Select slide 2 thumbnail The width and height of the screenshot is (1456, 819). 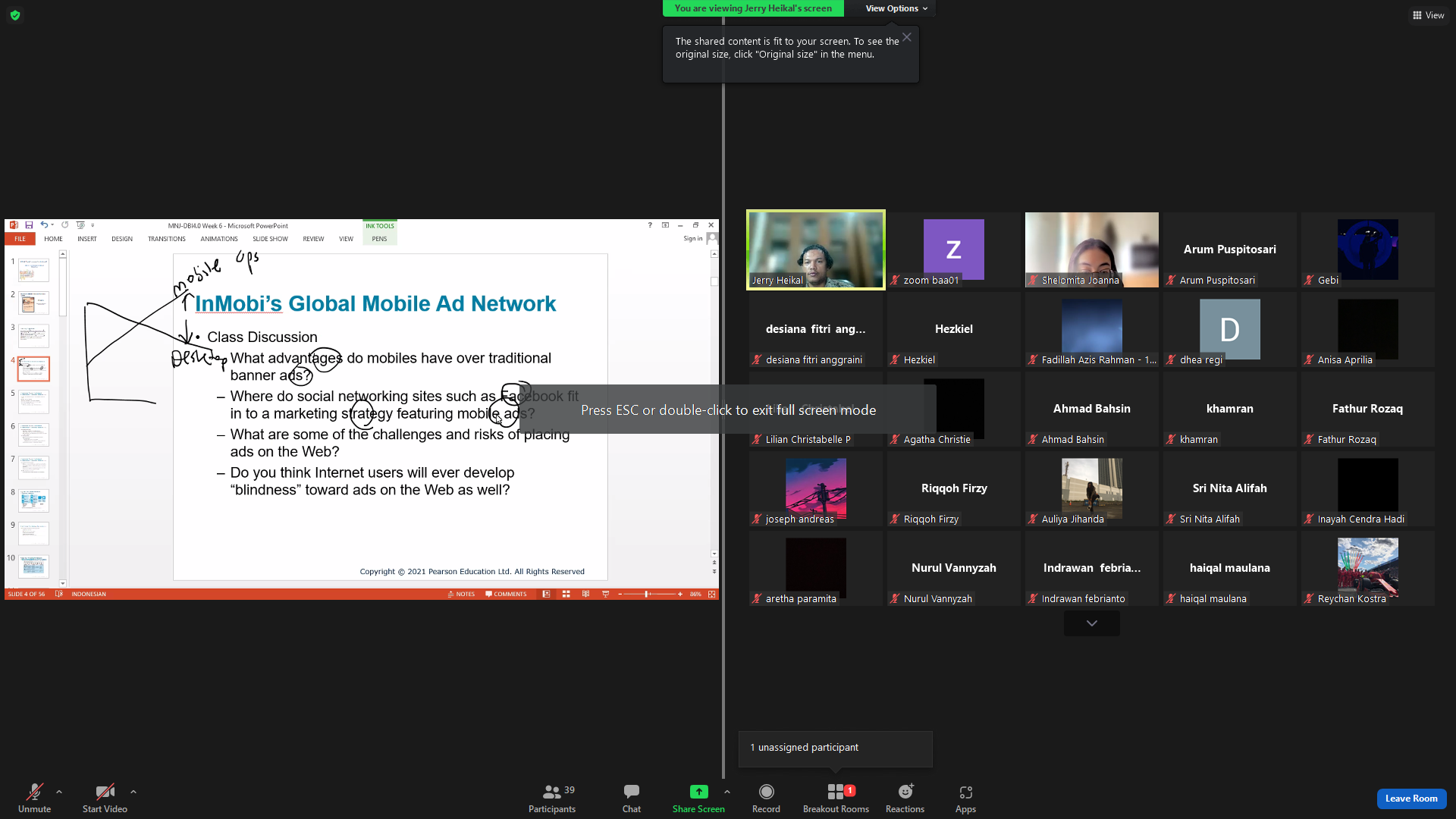tap(33, 303)
